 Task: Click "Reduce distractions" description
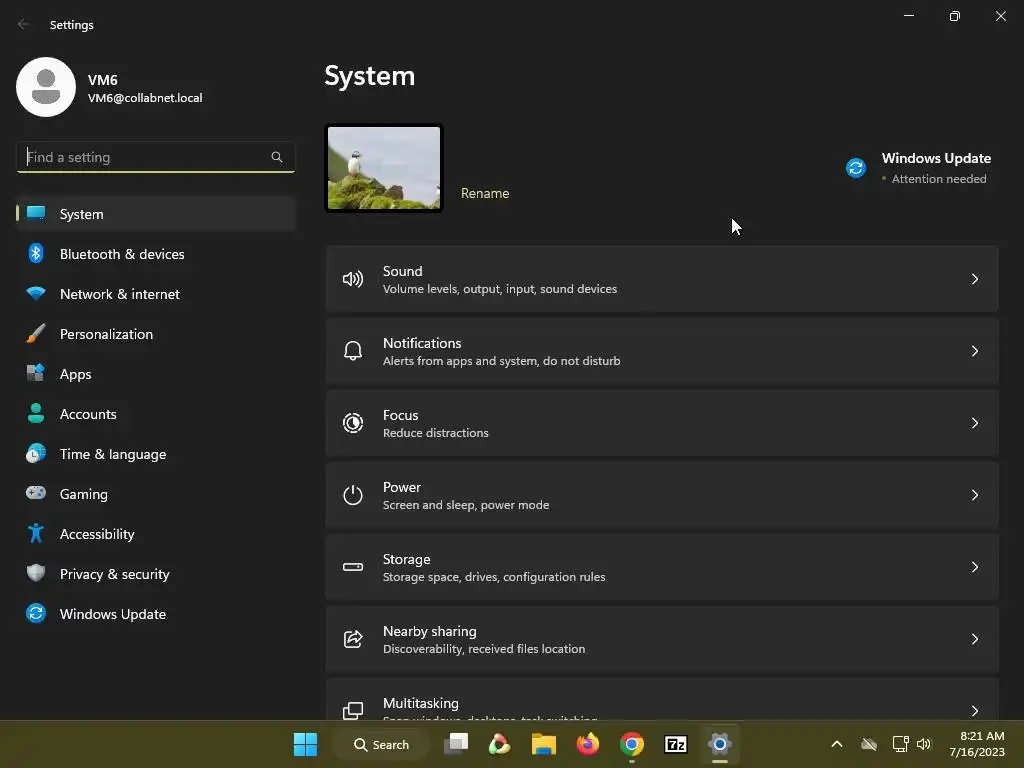tap(436, 433)
